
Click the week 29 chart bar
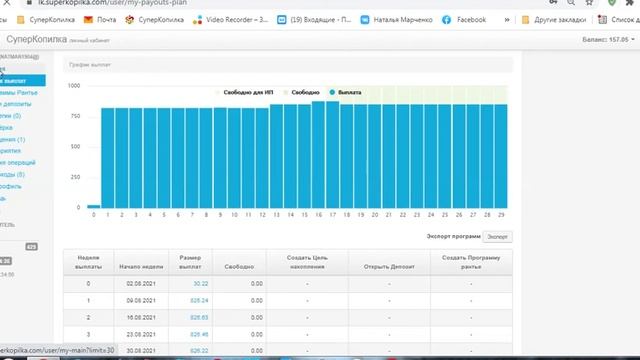[501, 156]
